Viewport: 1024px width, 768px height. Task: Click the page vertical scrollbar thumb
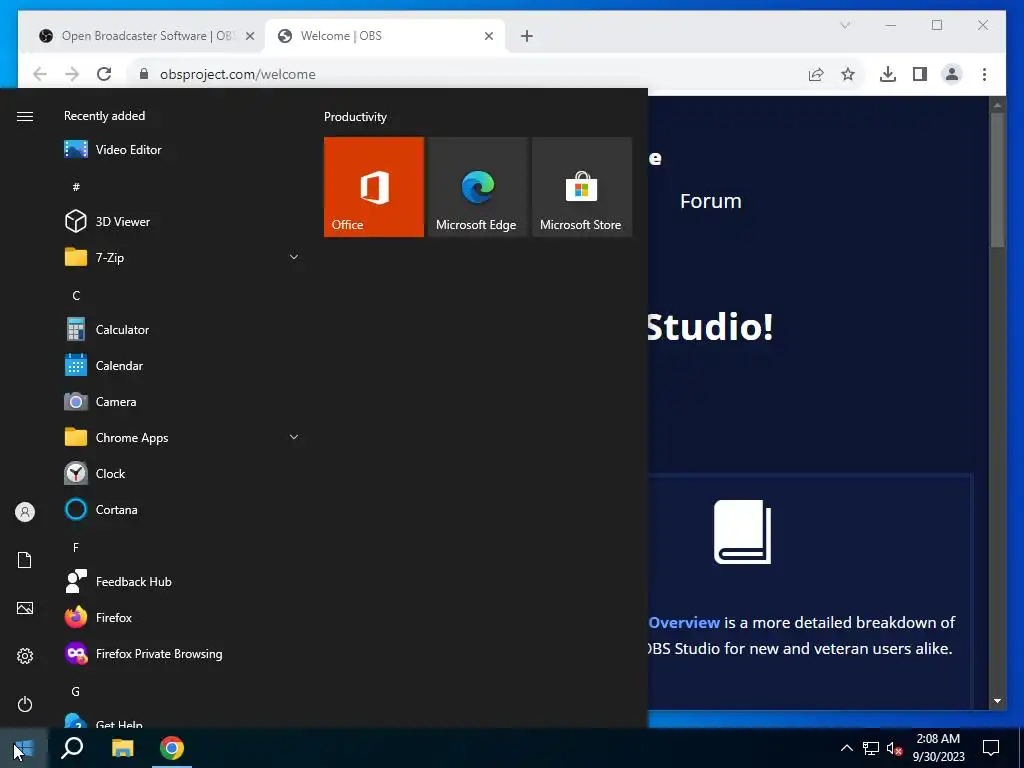pos(997,180)
